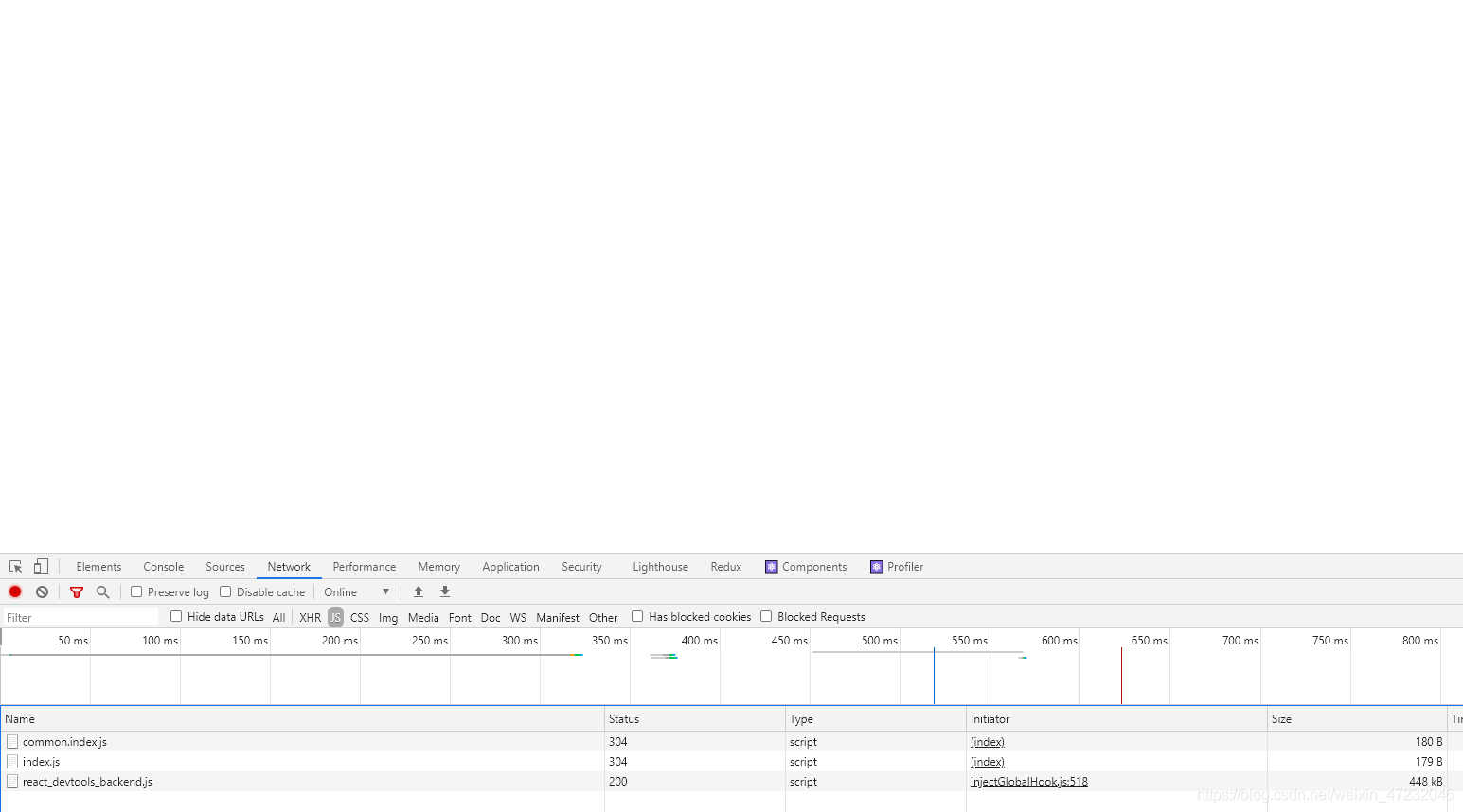Import HAR file with upload arrow

419,591
